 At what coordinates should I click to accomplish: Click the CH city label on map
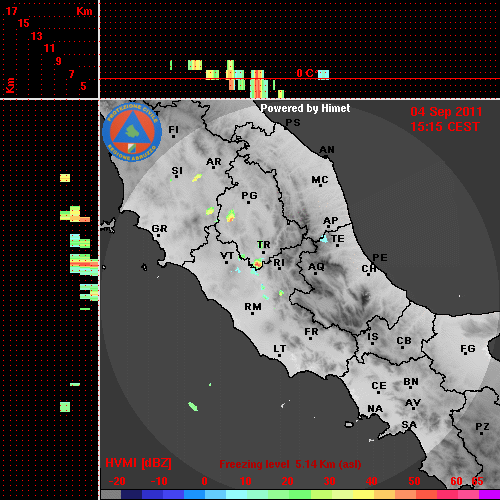369,268
